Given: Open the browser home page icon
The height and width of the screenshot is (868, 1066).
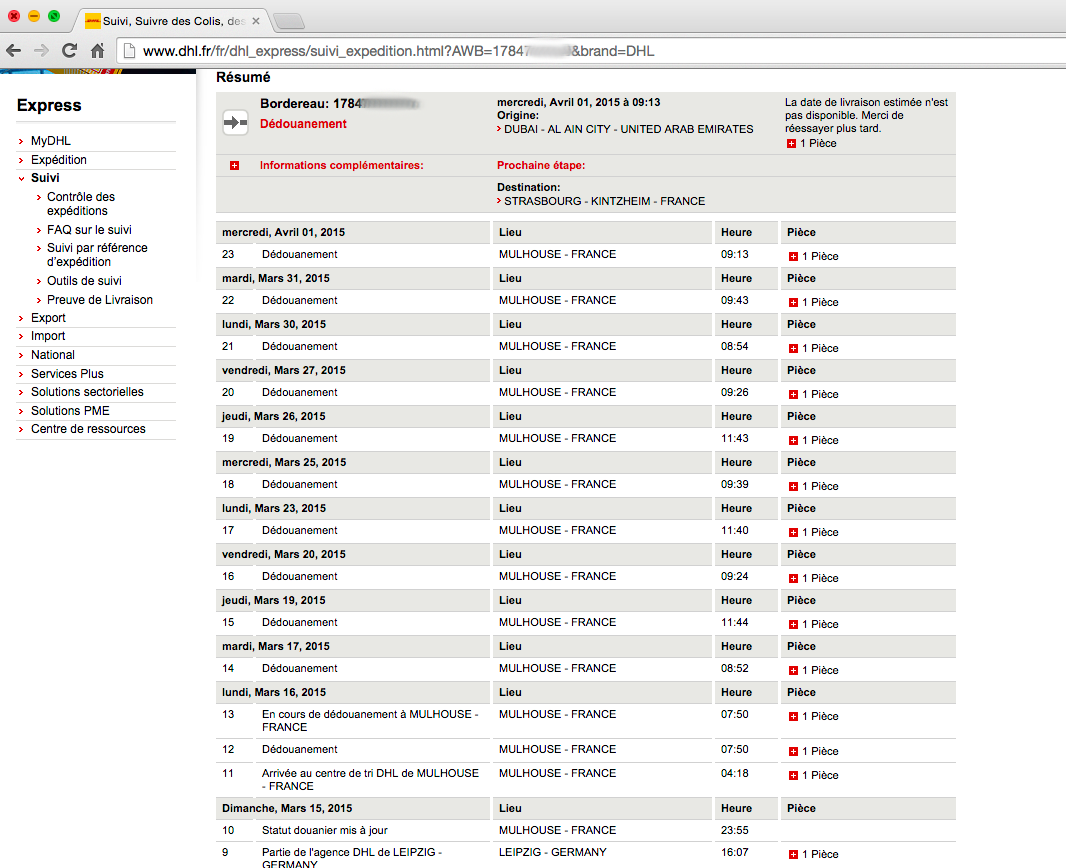Looking at the screenshot, I should pos(97,50).
